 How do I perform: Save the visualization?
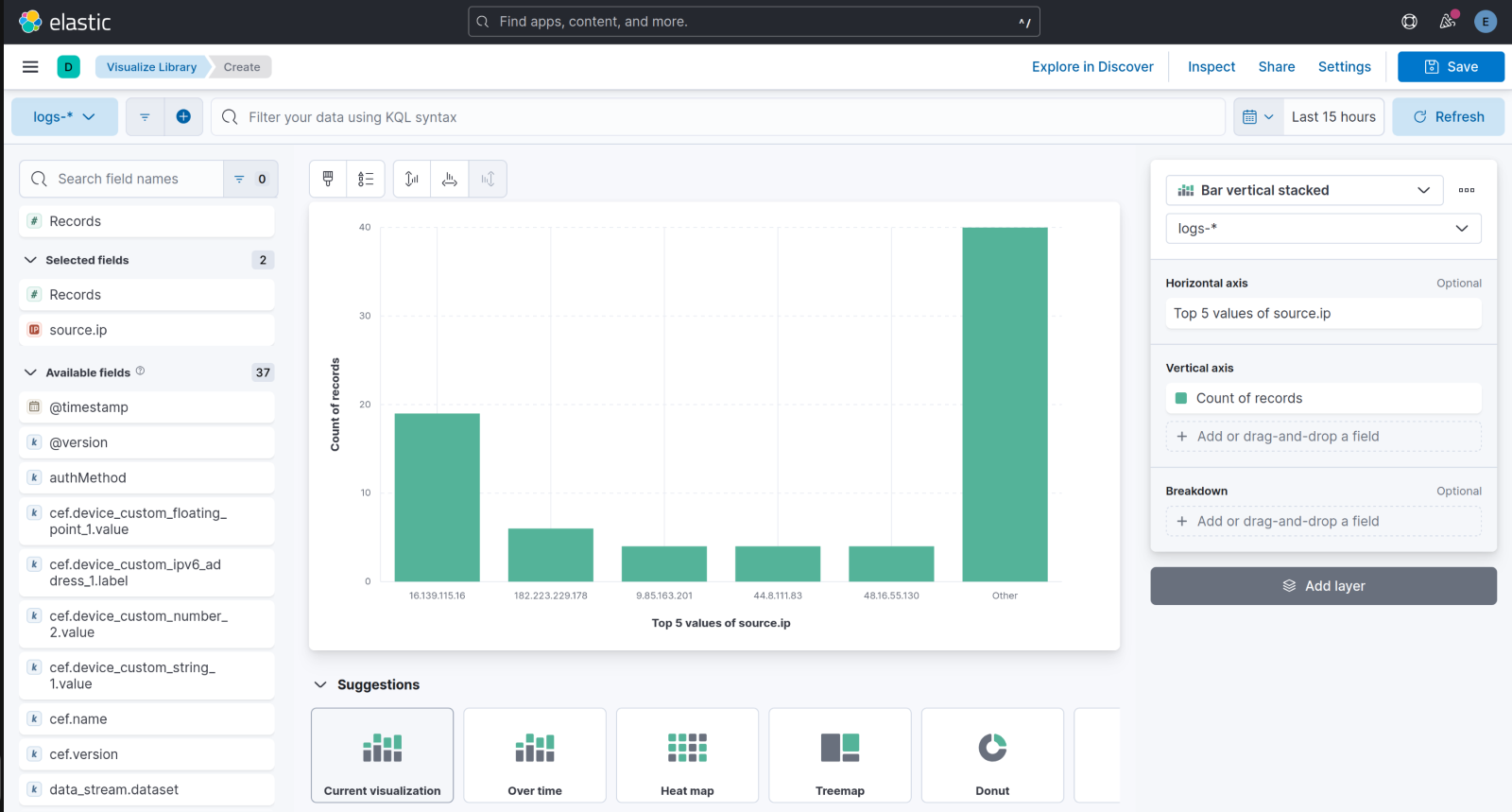pos(1451,67)
